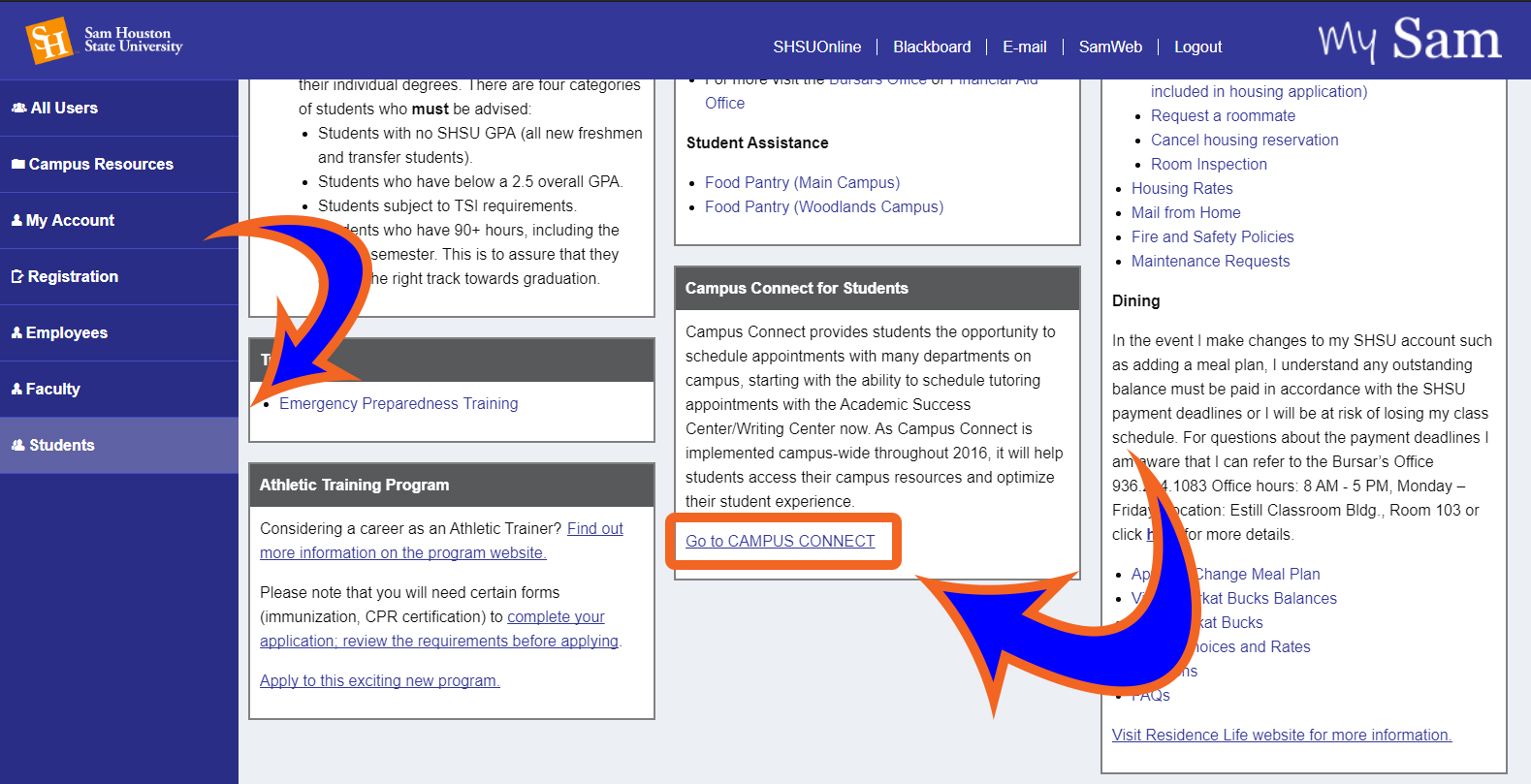Open the Food Pantry (Woodlands Campus) link
1531x784 pixels.
point(824,206)
